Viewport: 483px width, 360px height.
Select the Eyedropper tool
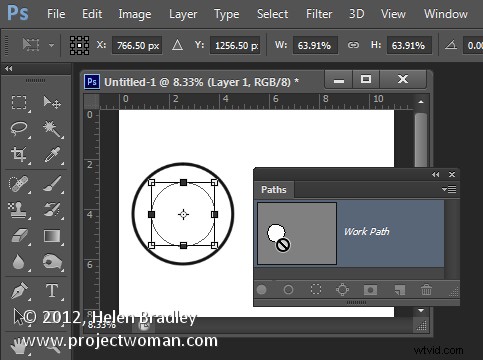(52, 155)
